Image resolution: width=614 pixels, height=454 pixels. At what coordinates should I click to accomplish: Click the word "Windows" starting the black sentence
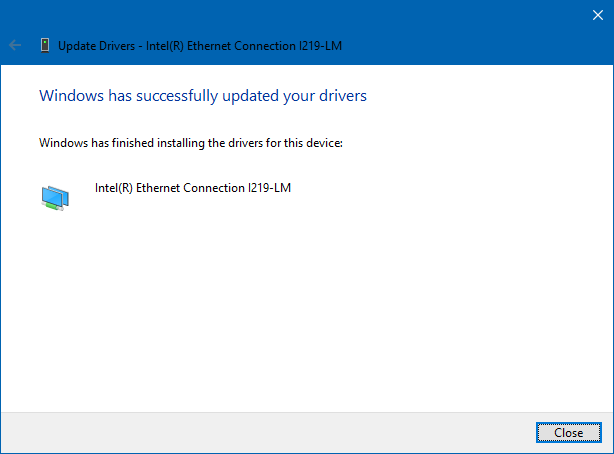point(62,143)
